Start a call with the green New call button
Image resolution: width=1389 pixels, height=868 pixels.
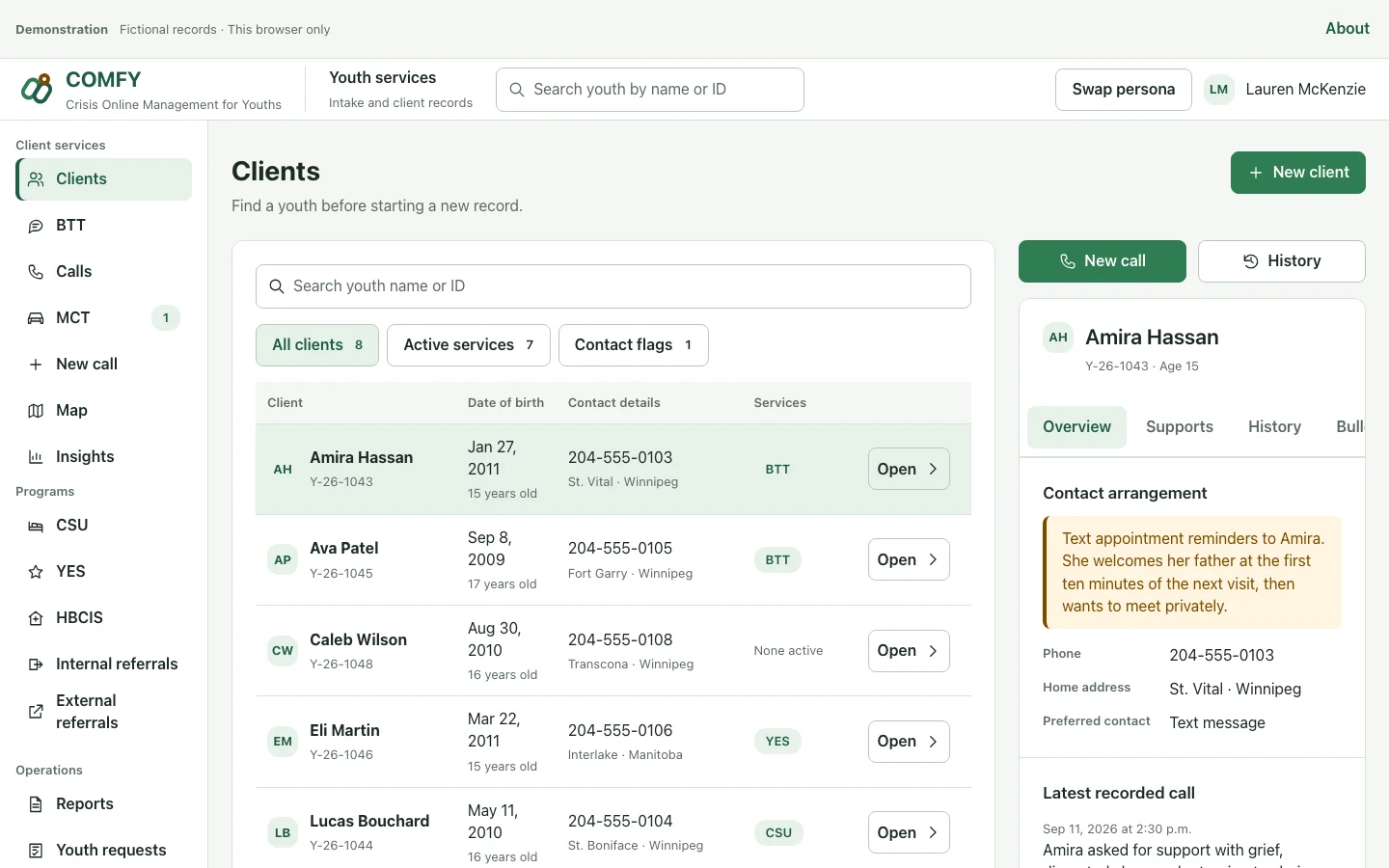[1103, 261]
